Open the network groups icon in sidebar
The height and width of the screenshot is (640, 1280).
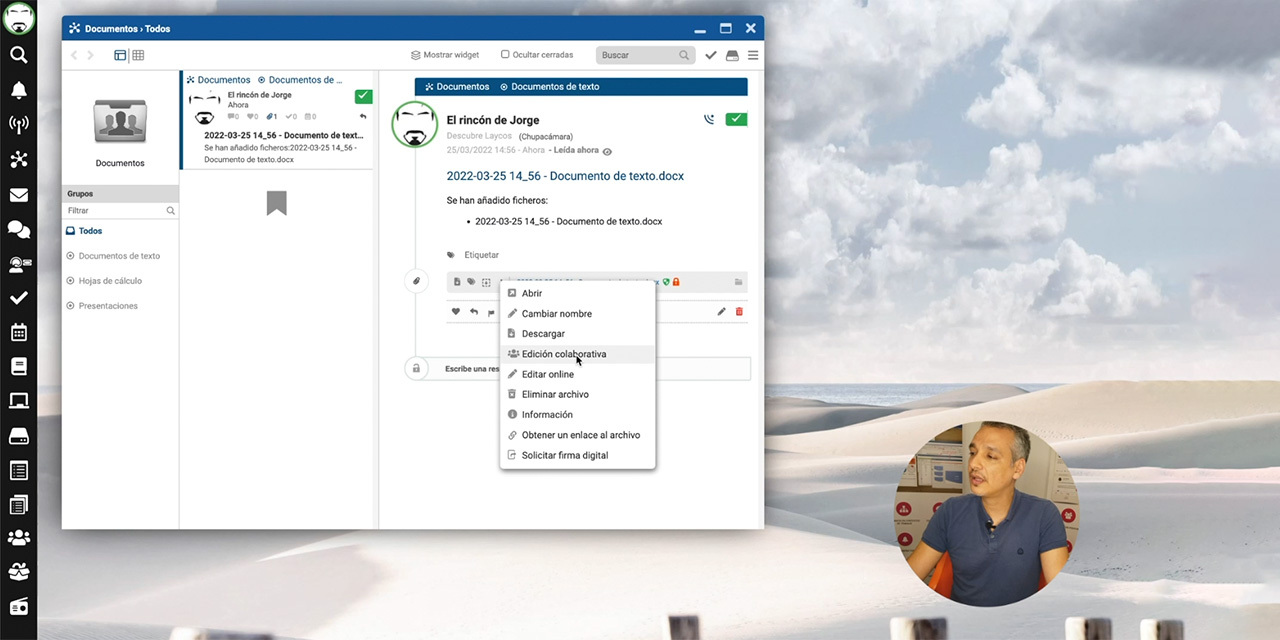coord(18,160)
